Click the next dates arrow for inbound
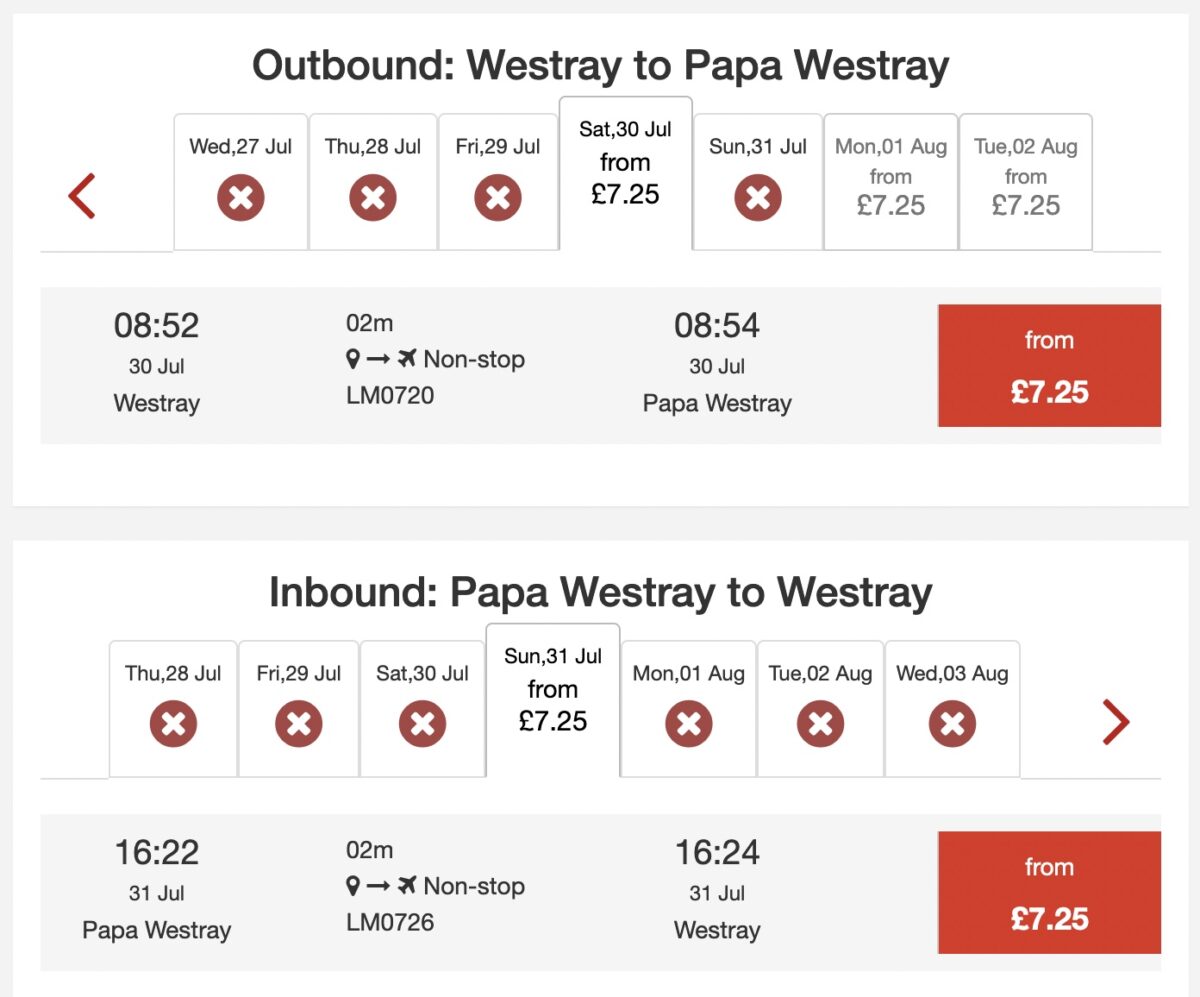The width and height of the screenshot is (1200, 997). point(1115,722)
